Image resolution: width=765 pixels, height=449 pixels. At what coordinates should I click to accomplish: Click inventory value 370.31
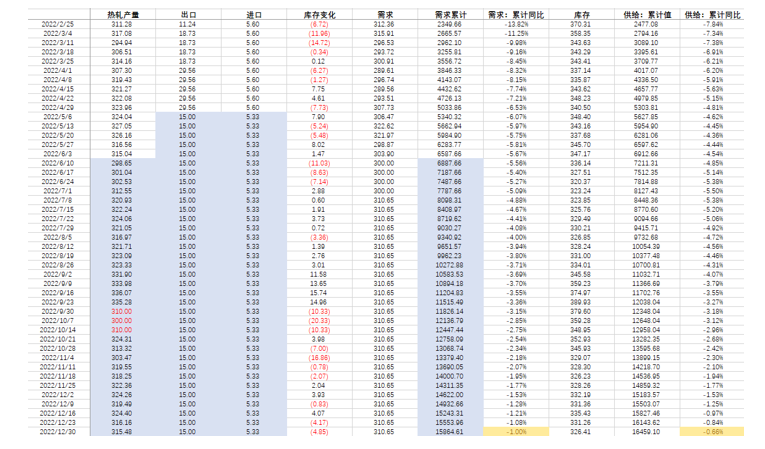(580, 24)
